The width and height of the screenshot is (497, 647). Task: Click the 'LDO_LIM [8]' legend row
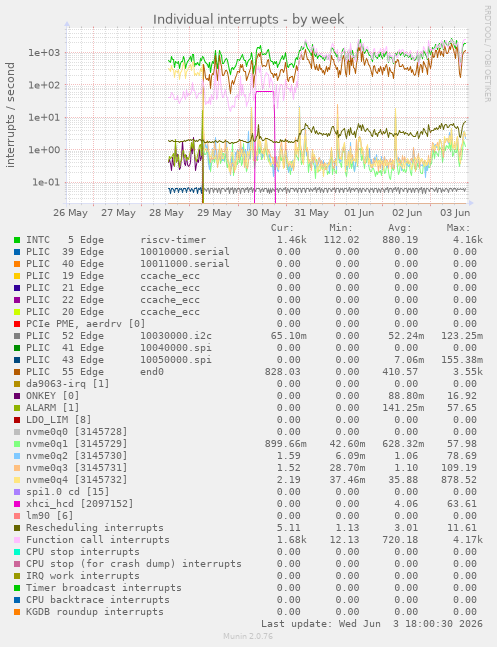(x=59, y=420)
